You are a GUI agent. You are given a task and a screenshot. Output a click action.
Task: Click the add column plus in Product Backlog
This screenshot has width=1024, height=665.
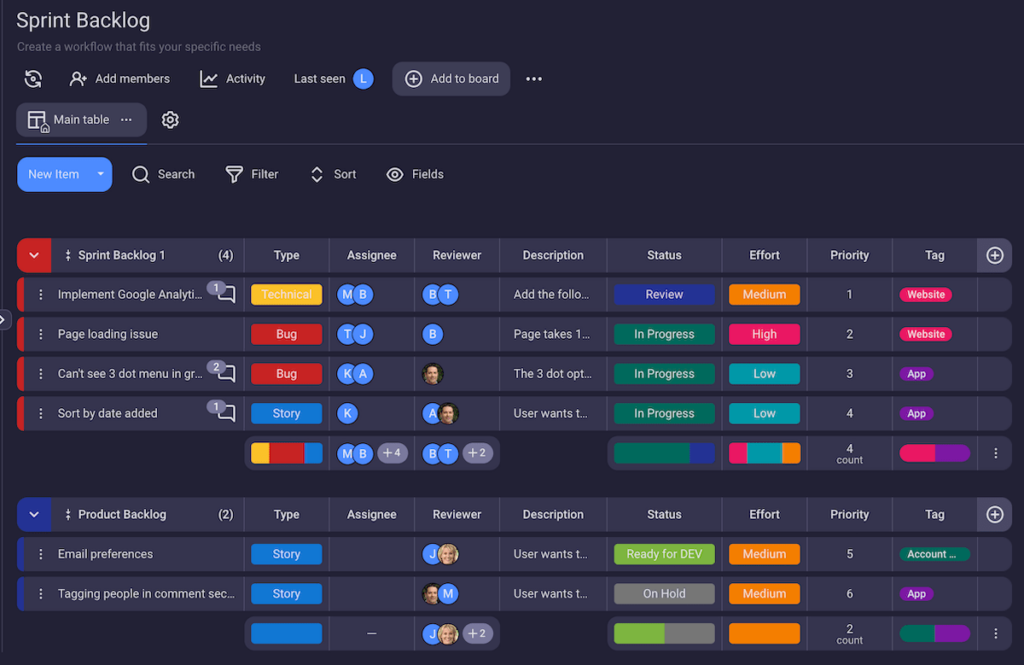(994, 514)
